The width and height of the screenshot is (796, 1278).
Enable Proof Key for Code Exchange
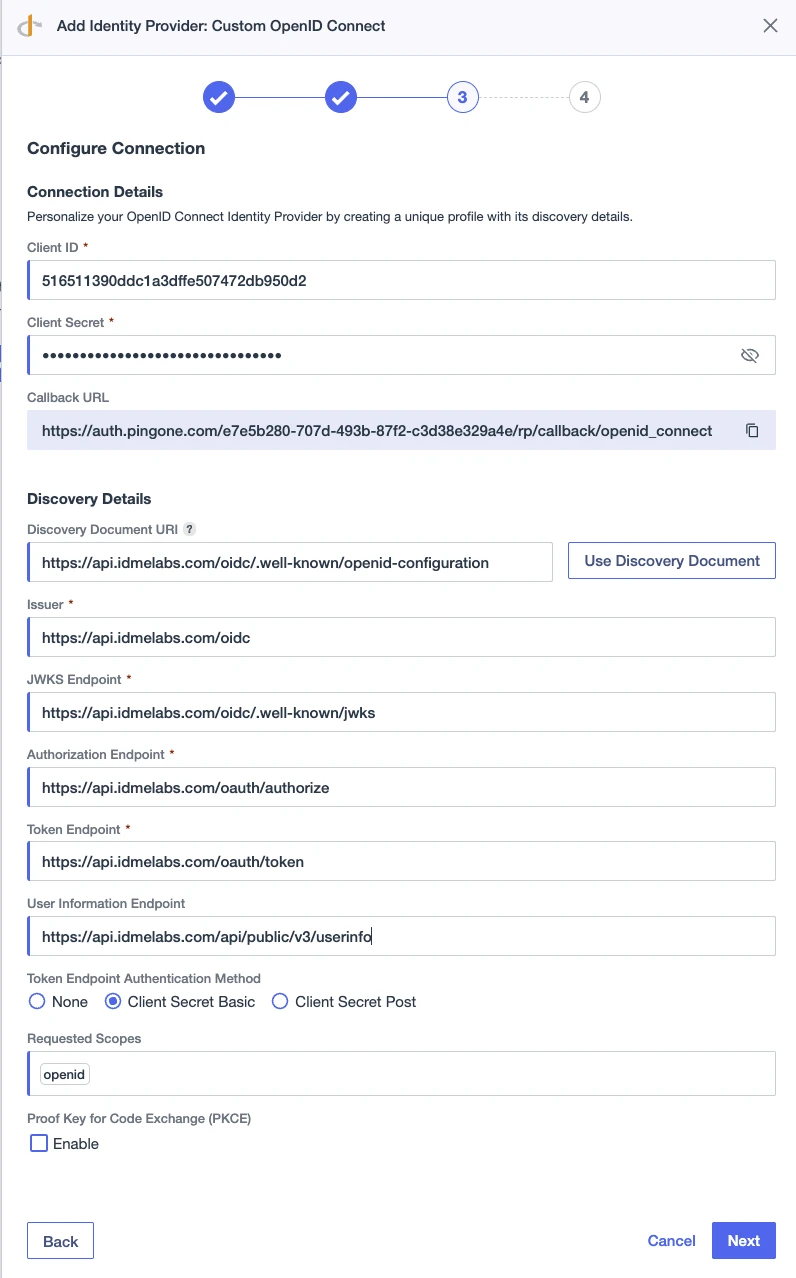(38, 1143)
